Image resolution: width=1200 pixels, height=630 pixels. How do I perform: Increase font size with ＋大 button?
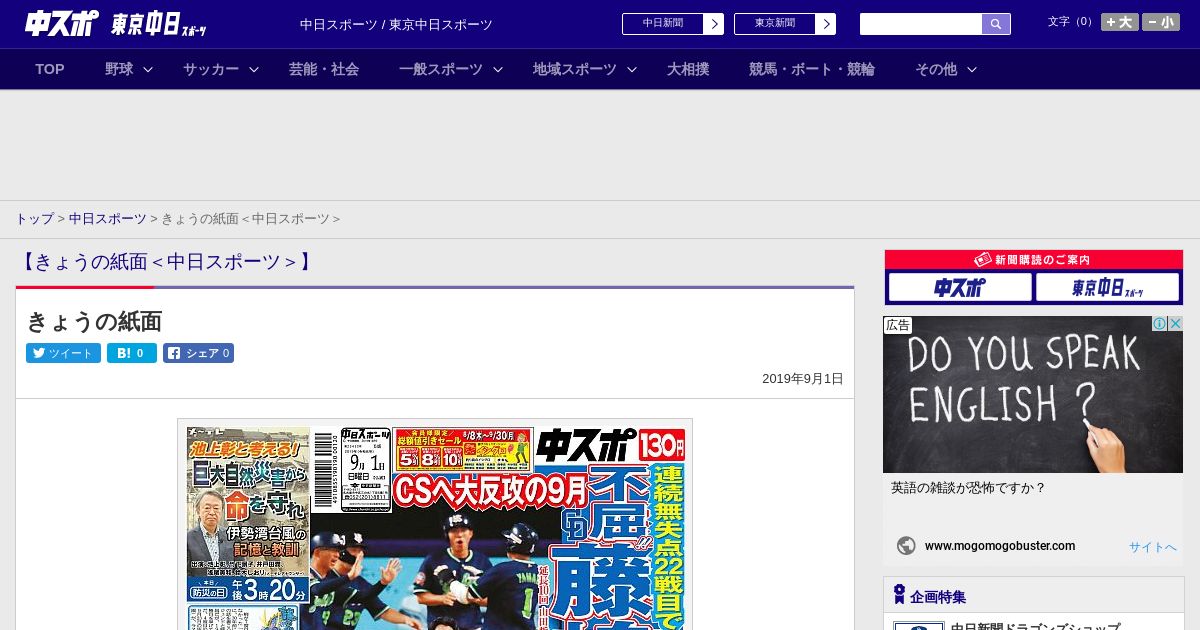tap(1120, 22)
